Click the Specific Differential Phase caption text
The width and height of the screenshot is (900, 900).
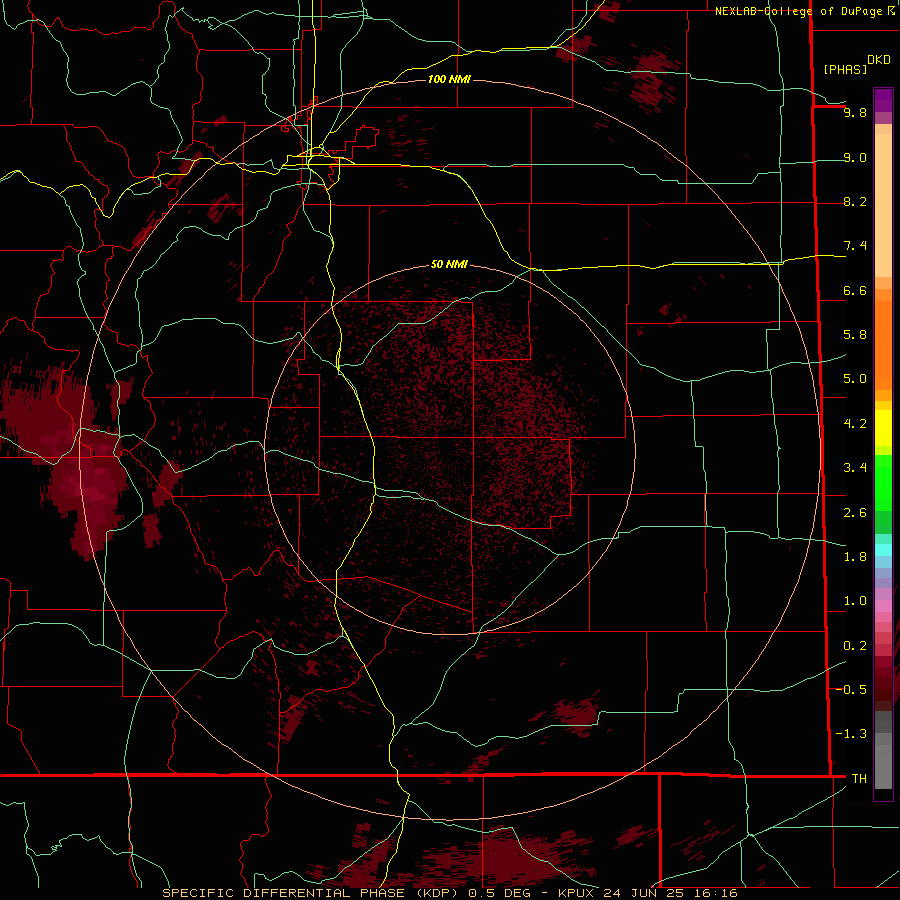click(x=449, y=893)
